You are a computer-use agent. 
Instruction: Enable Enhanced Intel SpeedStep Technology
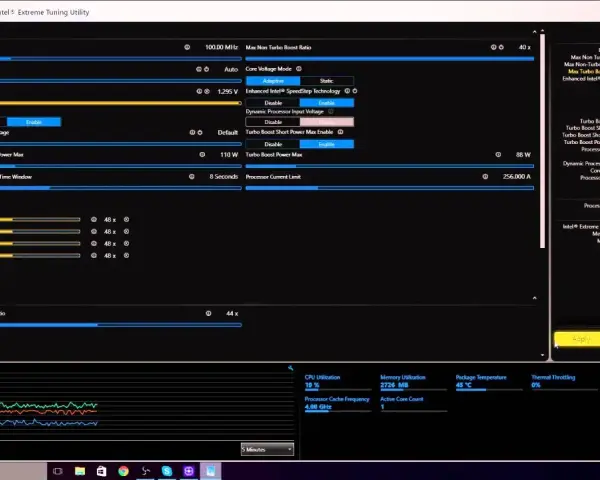(327, 103)
